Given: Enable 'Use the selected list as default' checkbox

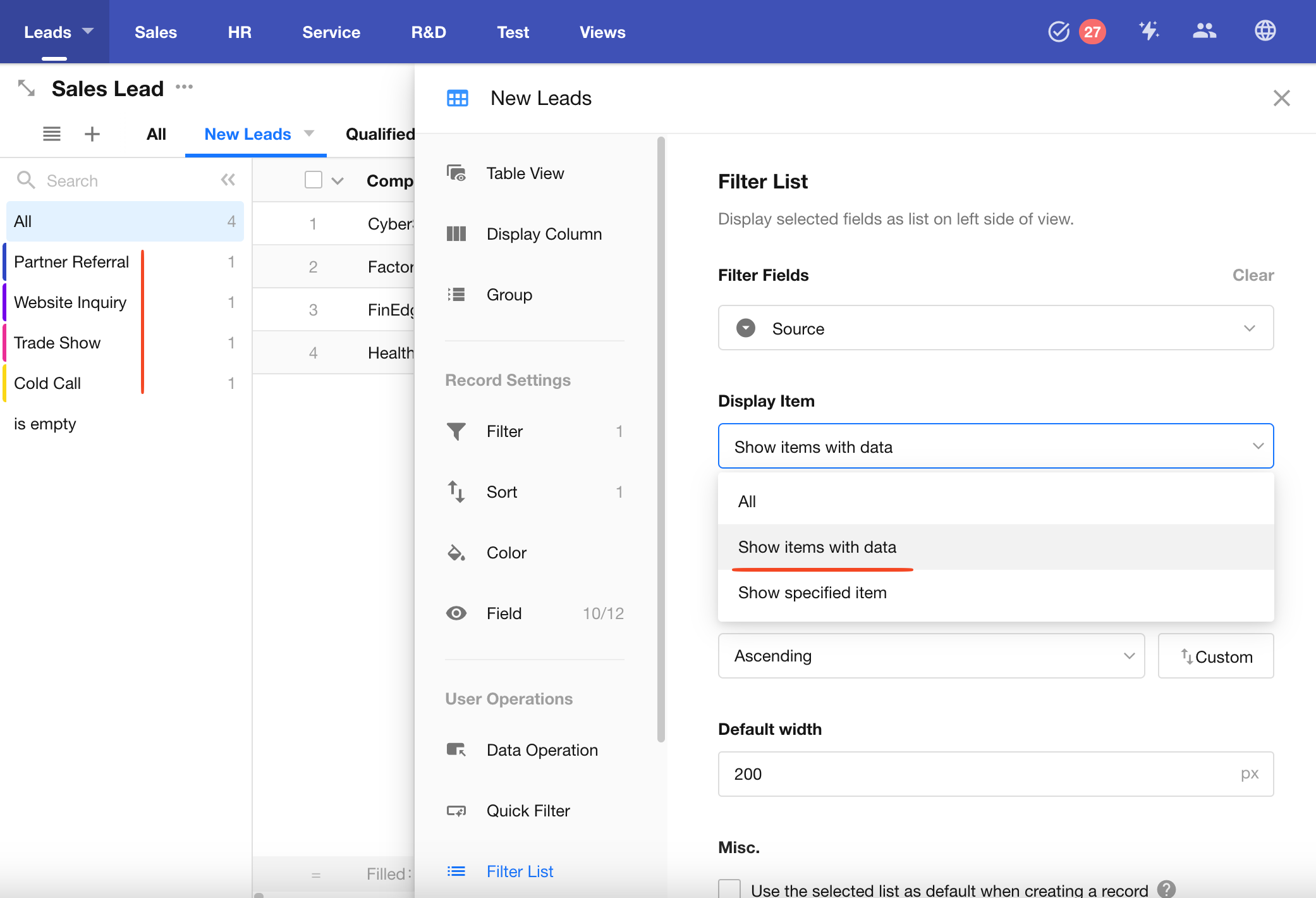Looking at the screenshot, I should (x=729, y=889).
